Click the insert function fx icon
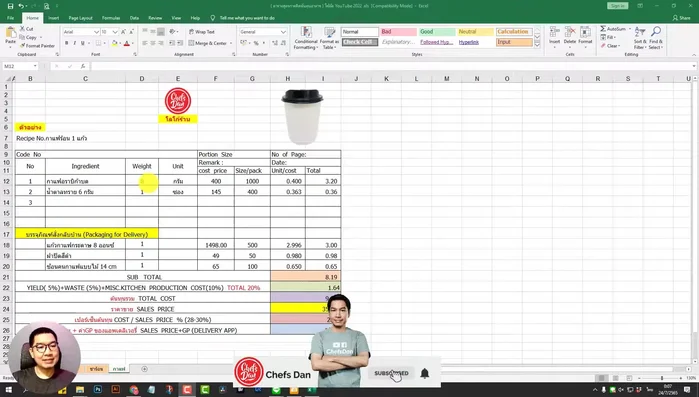 pos(83,66)
